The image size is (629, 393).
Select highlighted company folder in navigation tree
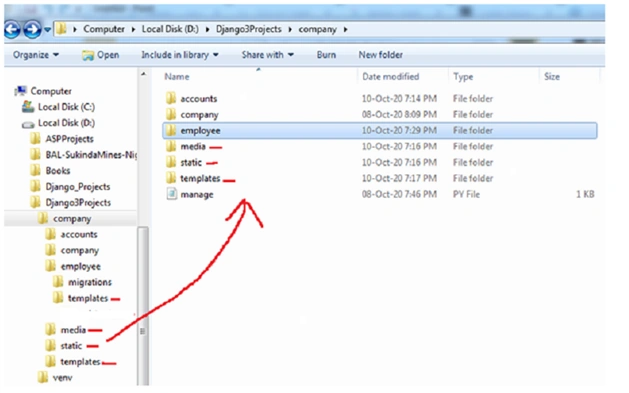(x=72, y=219)
